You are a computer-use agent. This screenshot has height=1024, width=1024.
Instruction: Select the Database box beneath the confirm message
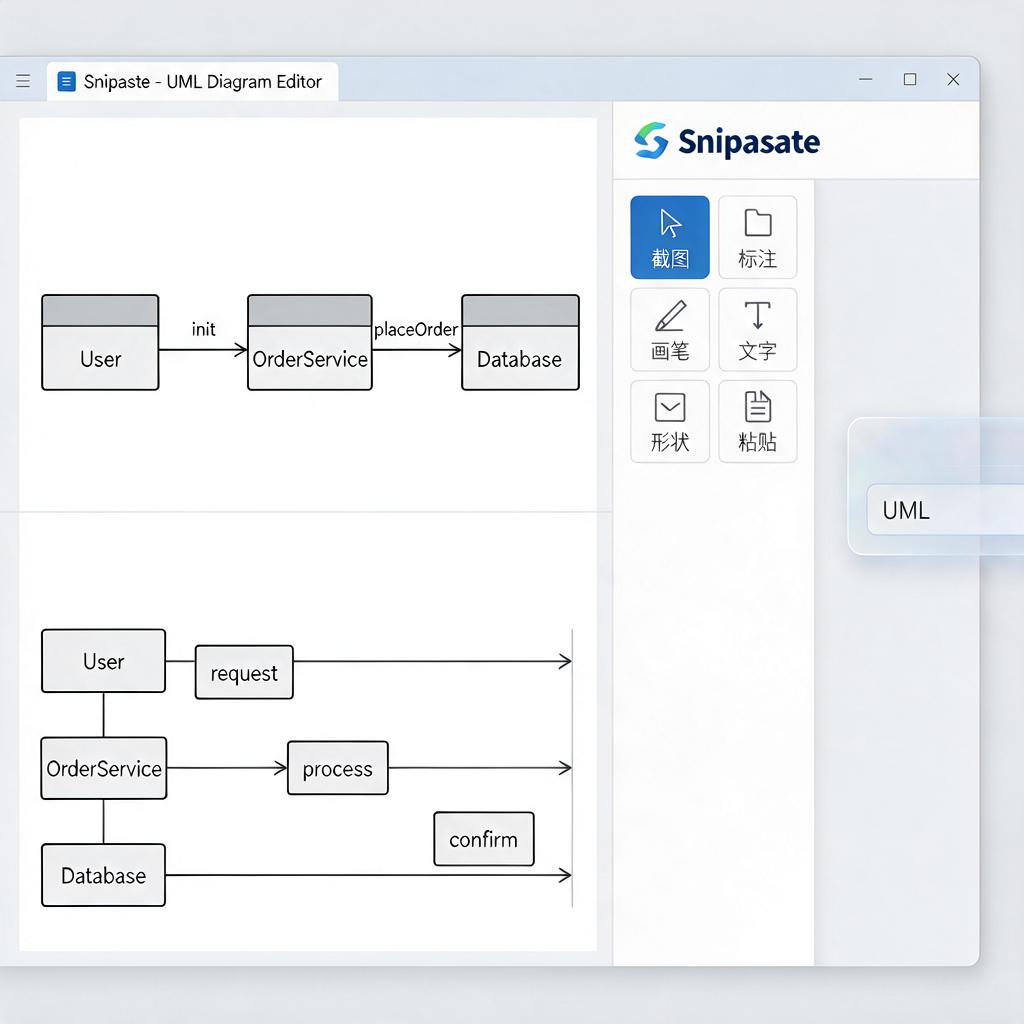[103, 875]
